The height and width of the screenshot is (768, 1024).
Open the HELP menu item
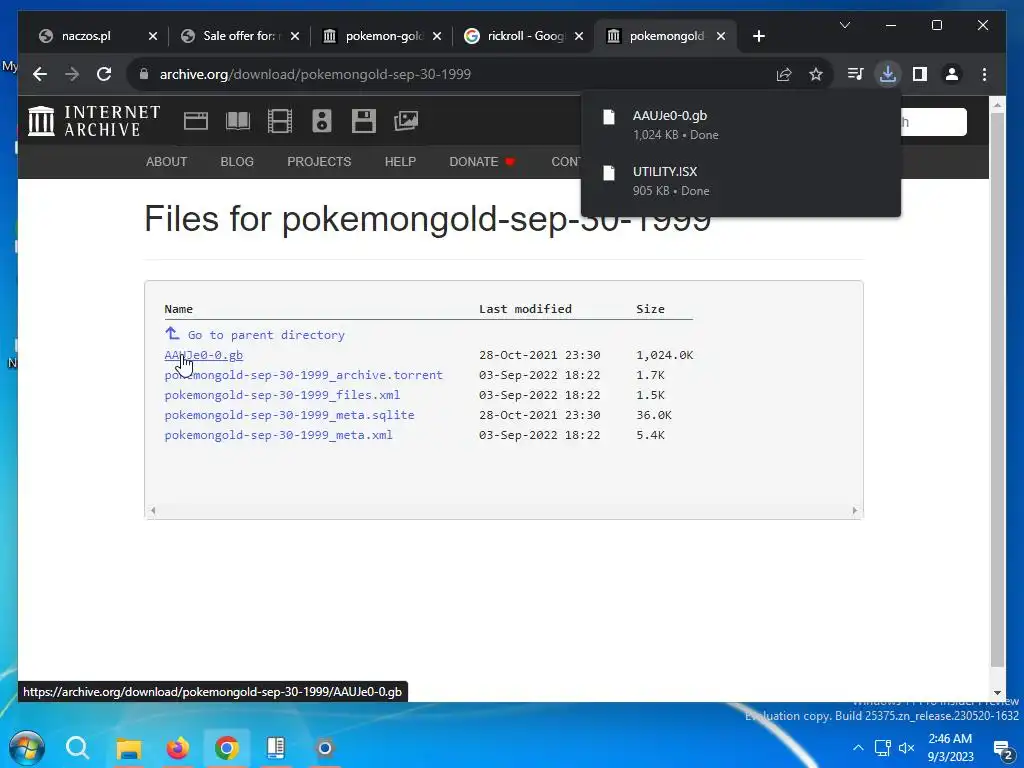tap(400, 162)
